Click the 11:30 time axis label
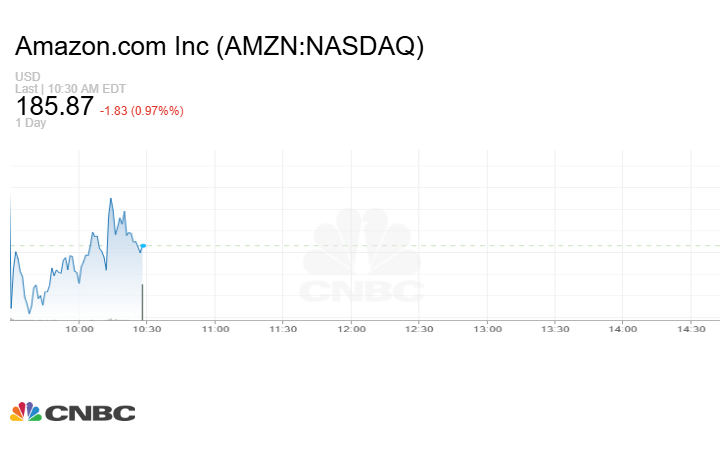The image size is (720, 450). click(x=283, y=328)
